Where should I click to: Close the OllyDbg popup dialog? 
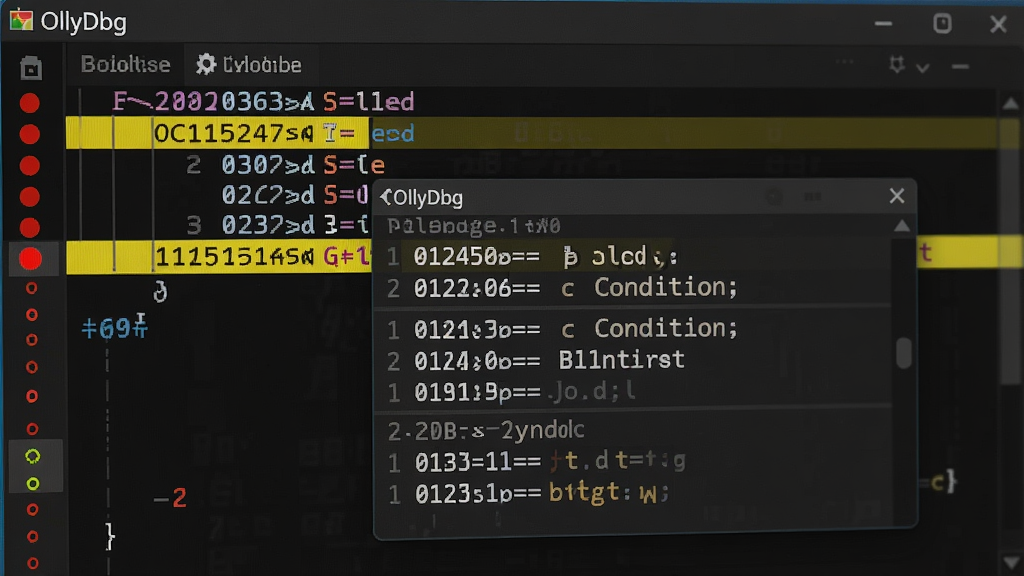click(897, 196)
